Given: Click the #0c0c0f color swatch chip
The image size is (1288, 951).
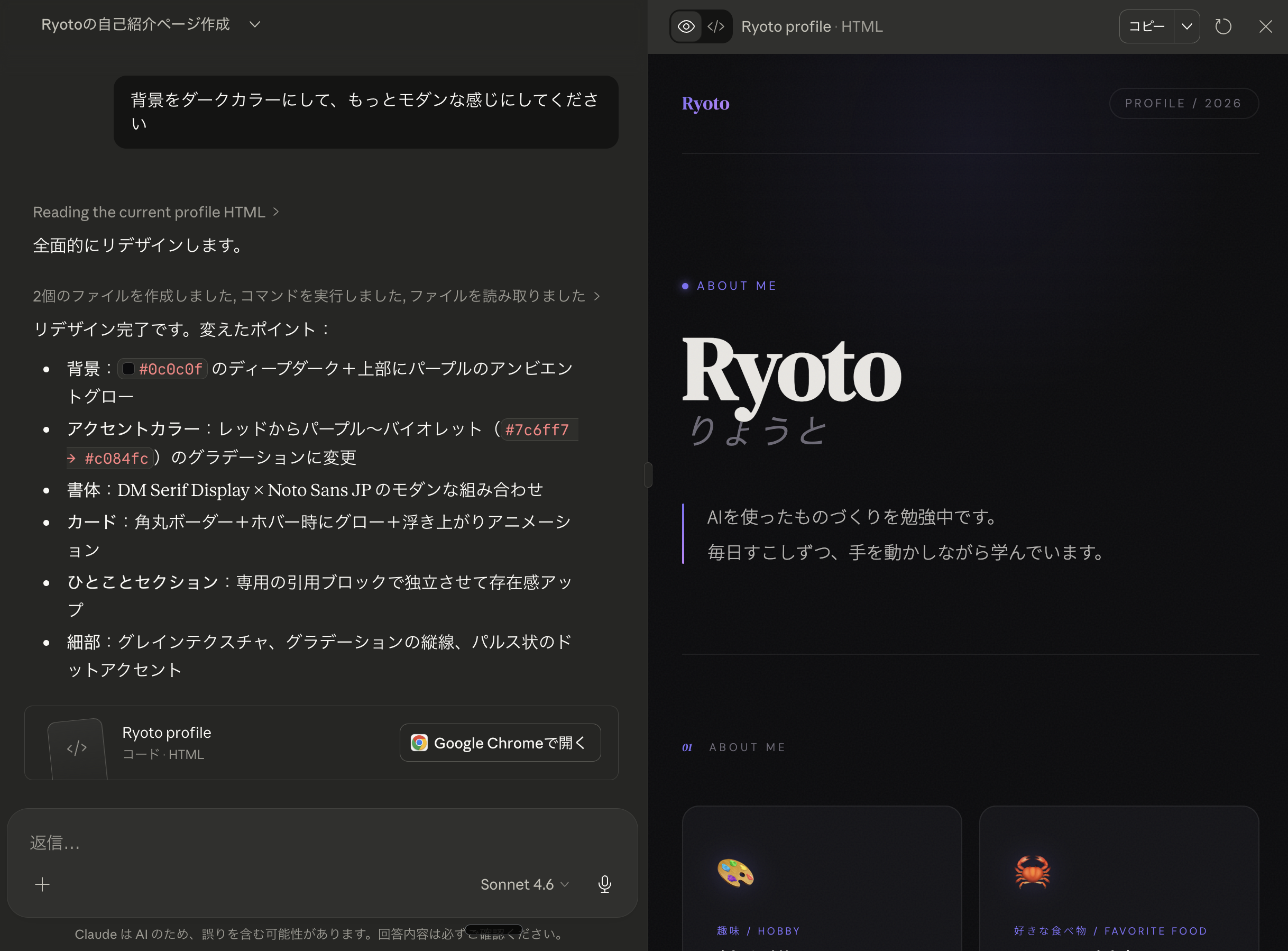Looking at the screenshot, I should point(128,369).
